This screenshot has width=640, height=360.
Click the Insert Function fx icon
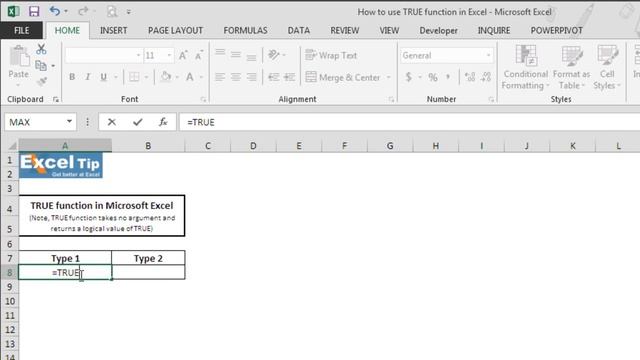pyautogui.click(x=163, y=122)
